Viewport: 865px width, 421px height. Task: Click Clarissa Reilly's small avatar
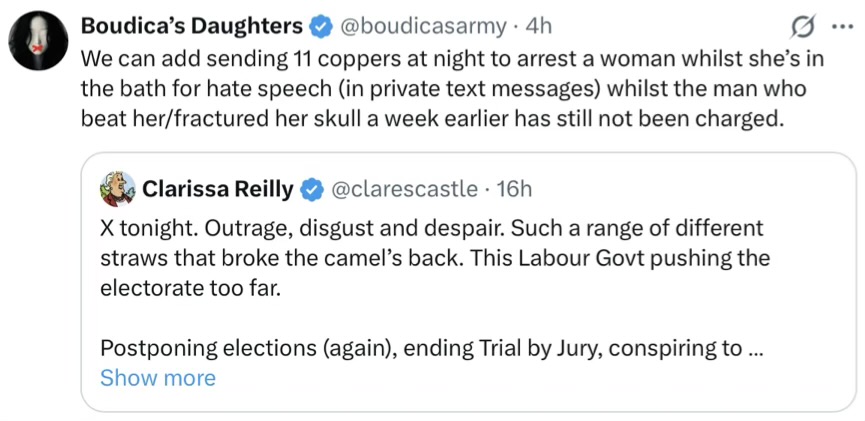[x=118, y=187]
